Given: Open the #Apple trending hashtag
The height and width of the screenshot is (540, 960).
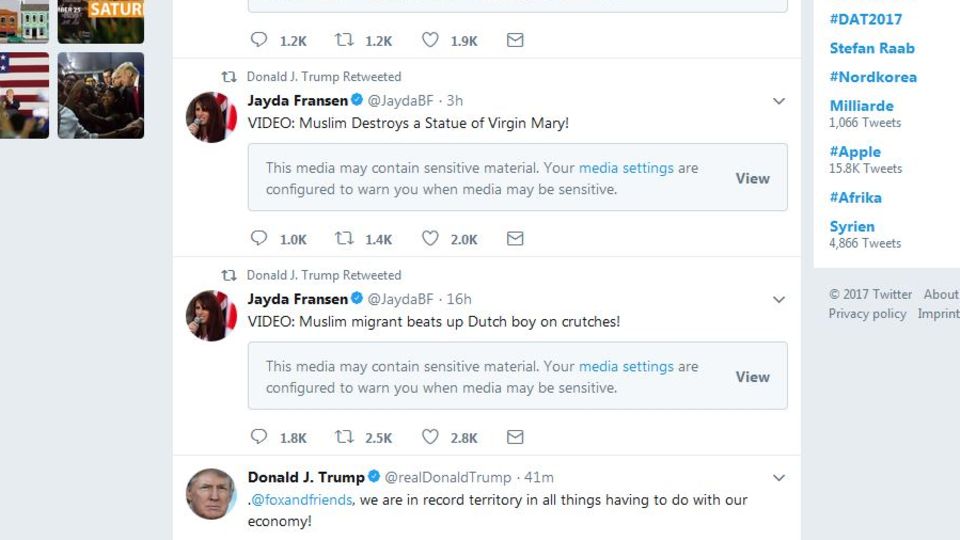Looking at the screenshot, I should click(855, 152).
